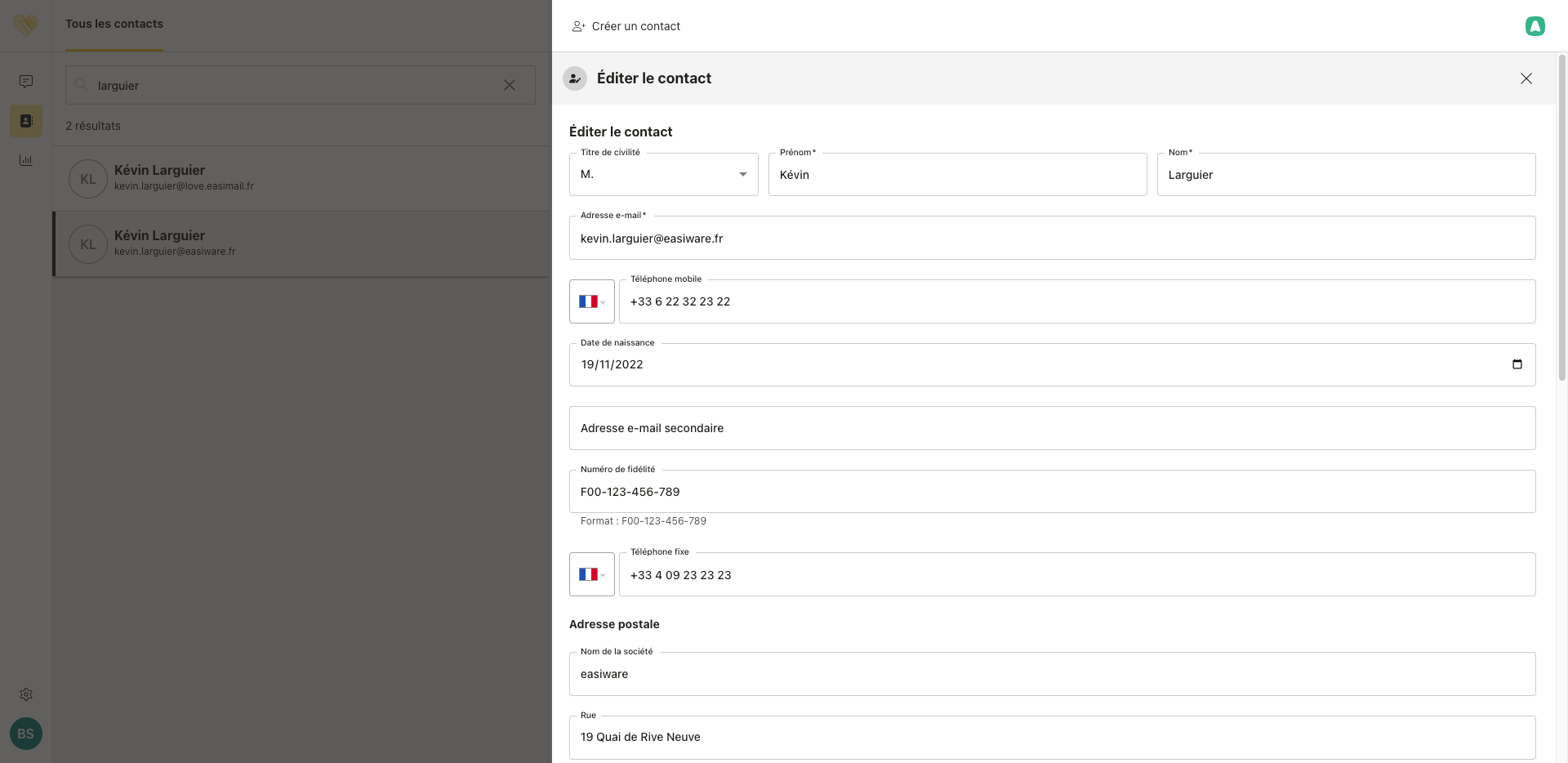Open the conversations icon in left sidebar
Image resolution: width=1568 pixels, height=763 pixels.
coord(26,81)
